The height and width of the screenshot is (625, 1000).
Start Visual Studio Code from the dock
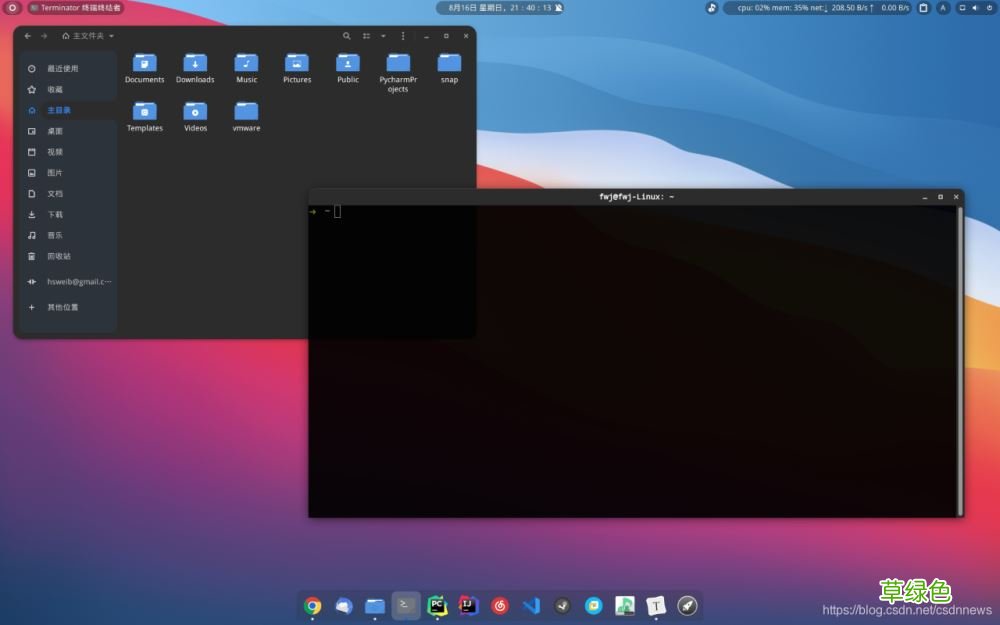pyautogui.click(x=530, y=606)
